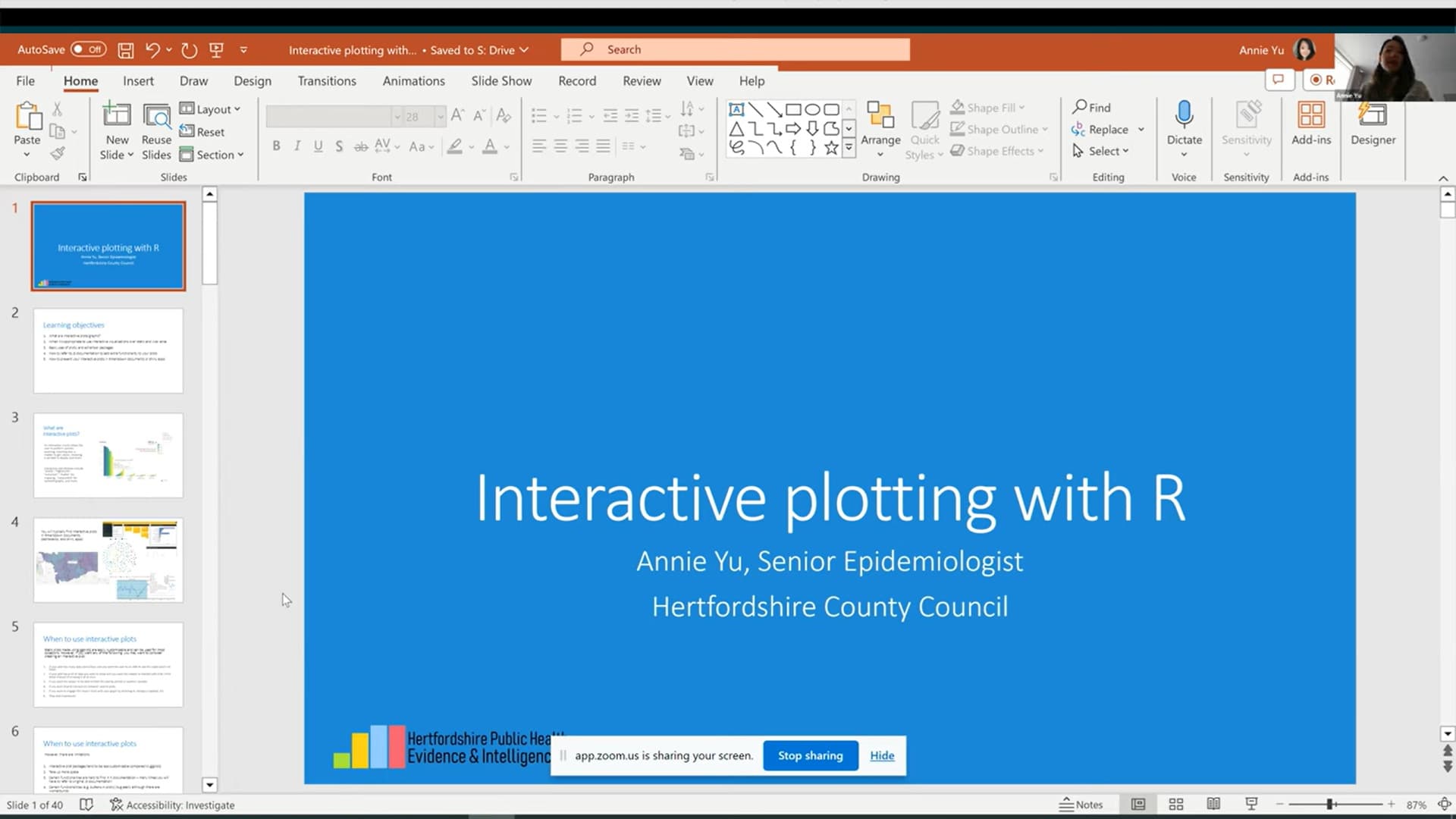The image size is (1456, 819).
Task: Open the Arrange menu
Action: click(880, 130)
